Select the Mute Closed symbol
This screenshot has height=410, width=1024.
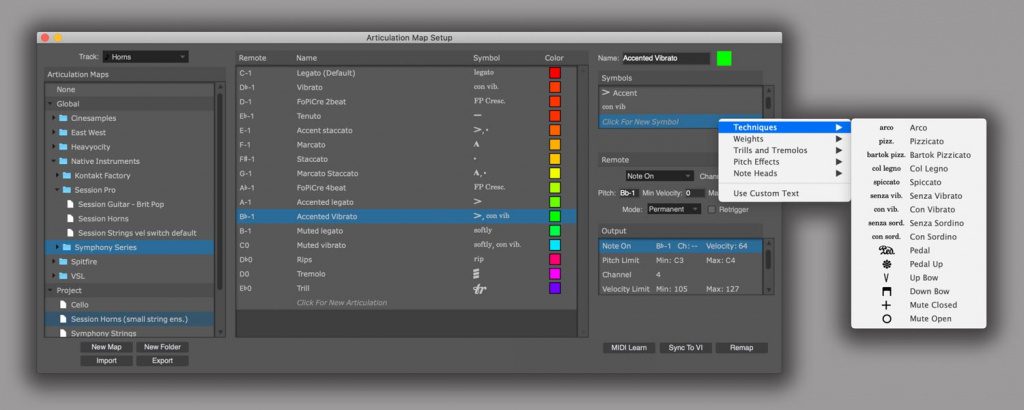coord(918,305)
